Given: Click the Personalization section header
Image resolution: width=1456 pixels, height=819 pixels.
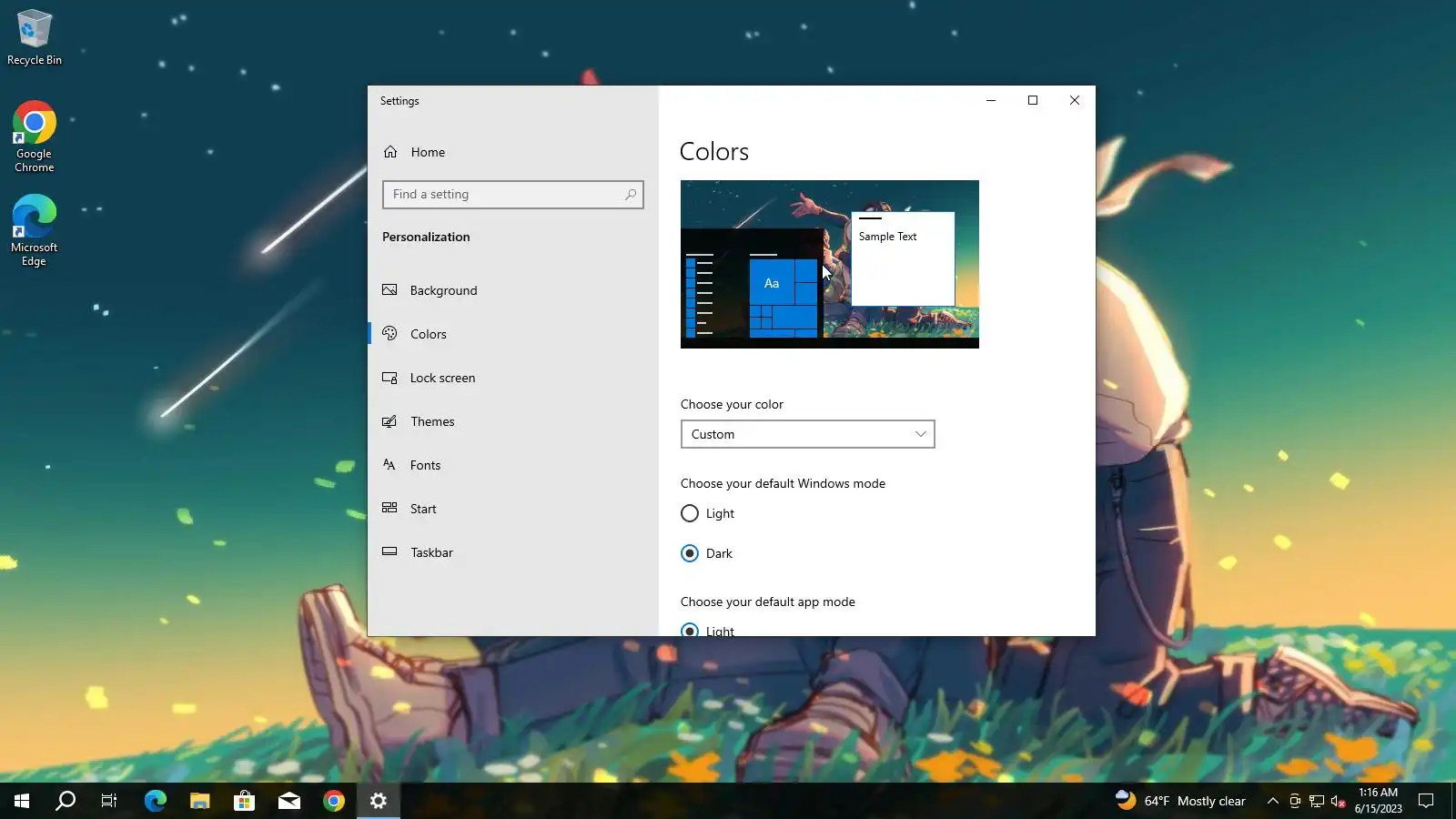Looking at the screenshot, I should pyautogui.click(x=426, y=237).
